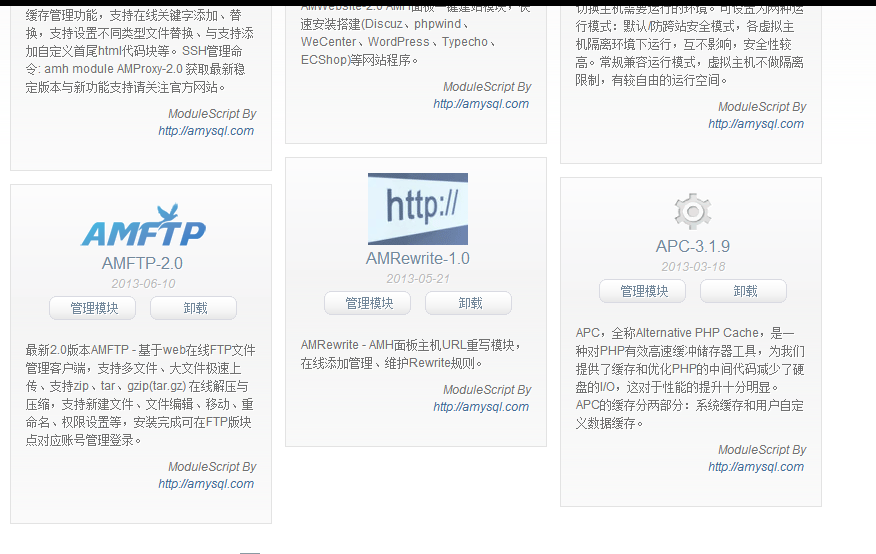
Task: Click the APC gear icon
Action: (x=692, y=212)
